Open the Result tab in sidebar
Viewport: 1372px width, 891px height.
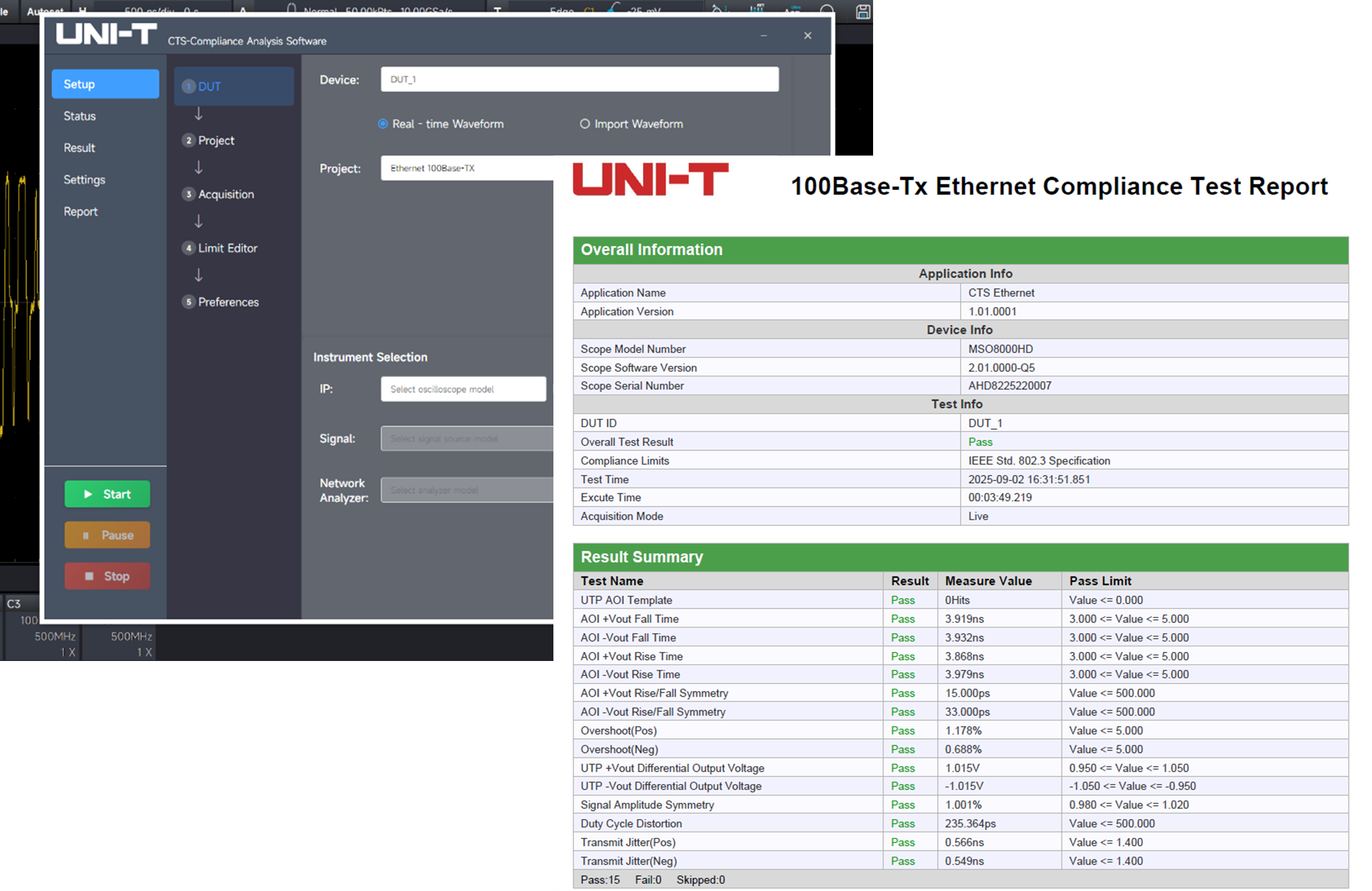[79, 148]
